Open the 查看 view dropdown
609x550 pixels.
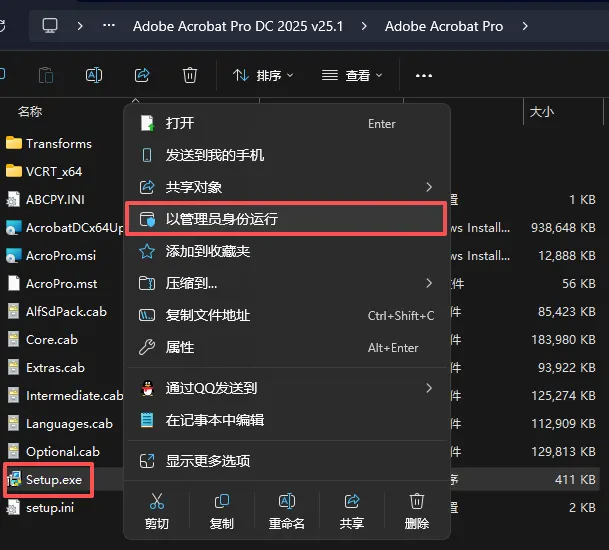352,75
